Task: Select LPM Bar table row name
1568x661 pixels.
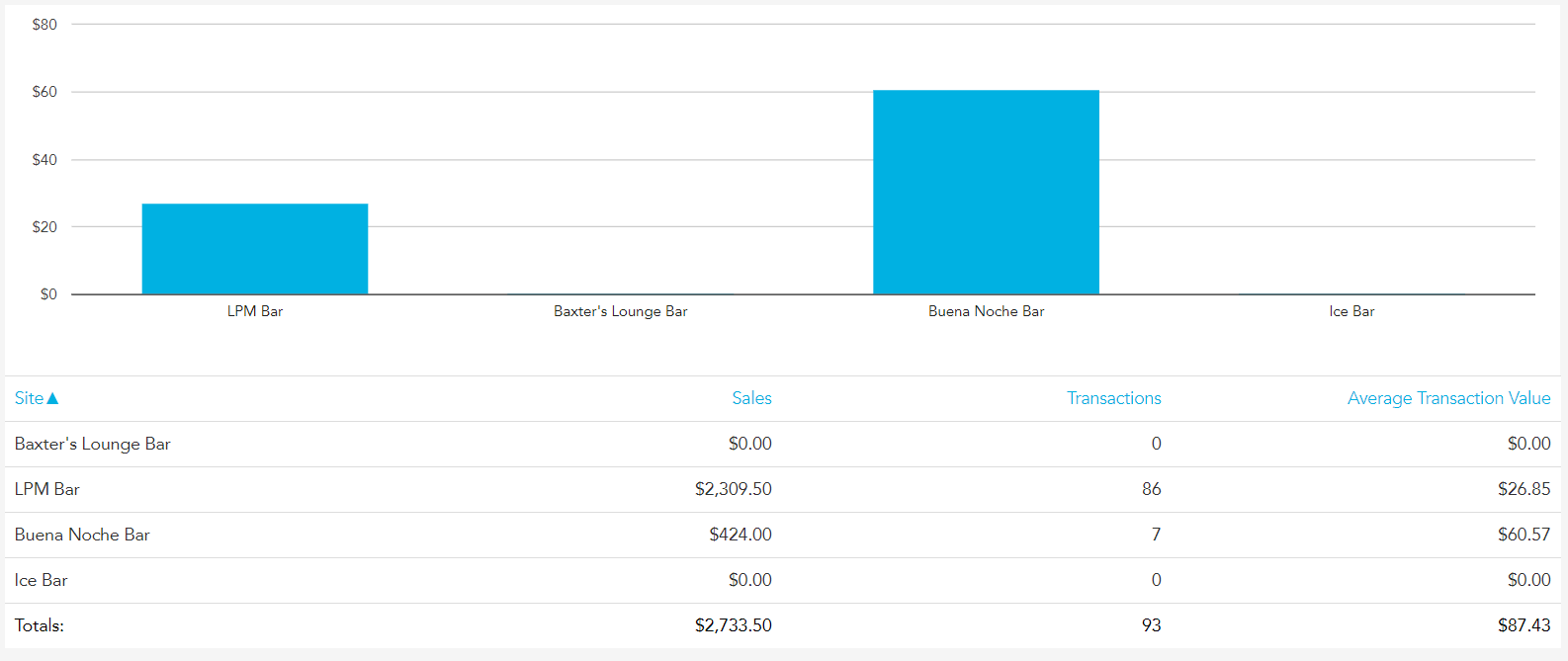Action: click(46, 489)
